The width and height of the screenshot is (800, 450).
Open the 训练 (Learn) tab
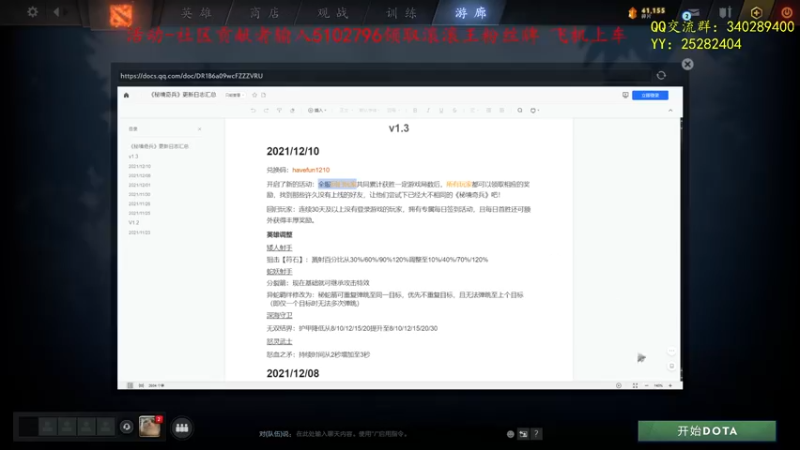coord(401,13)
